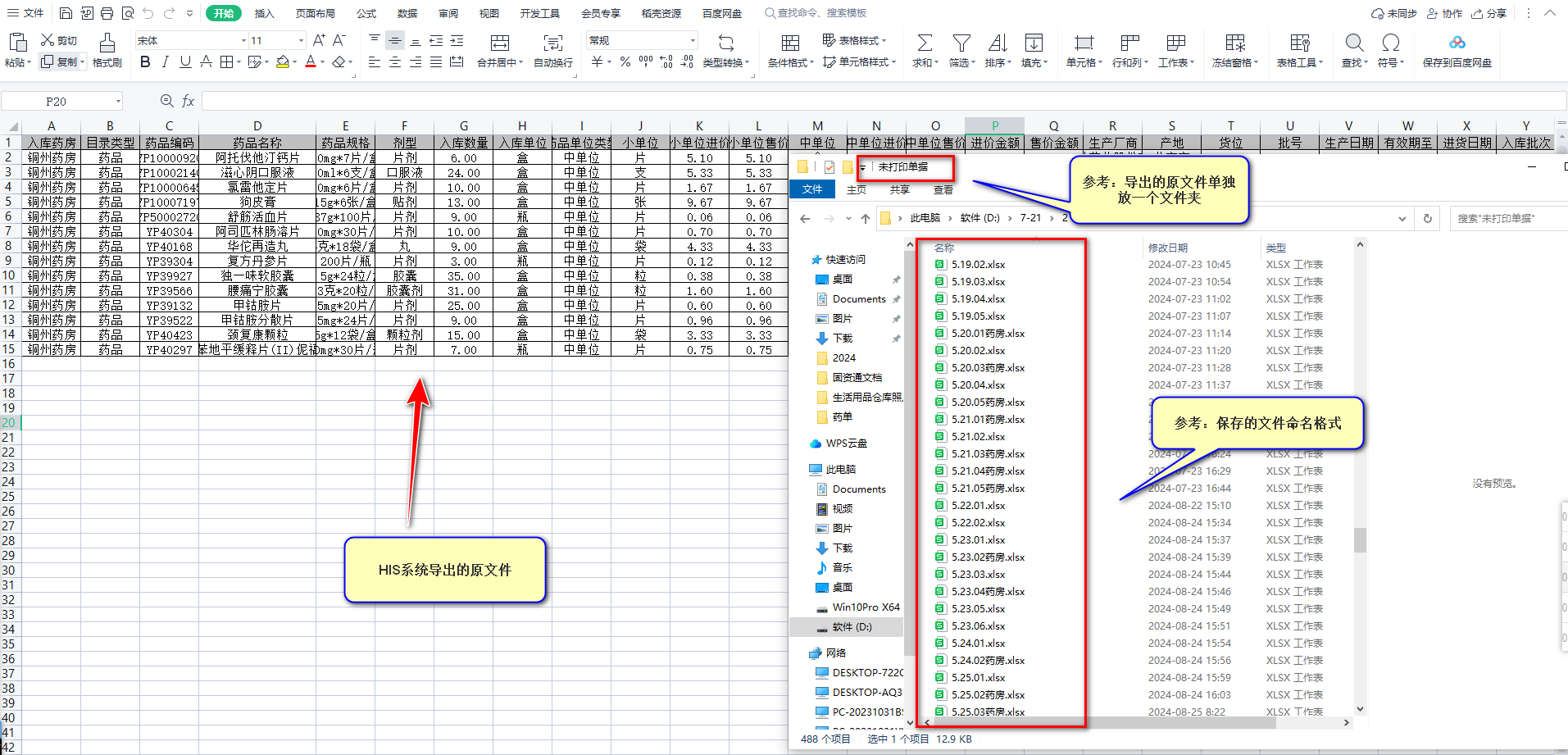Click the 未同步 sync status button
Image resolution: width=1568 pixels, height=755 pixels.
1393,13
